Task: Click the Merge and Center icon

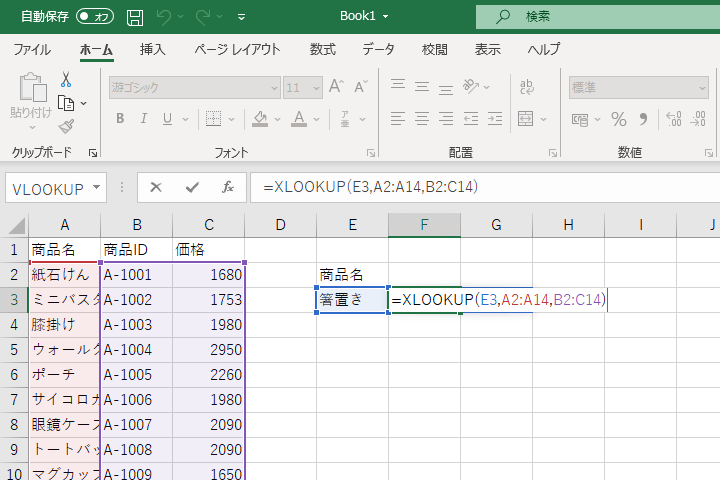Action: 526,119
